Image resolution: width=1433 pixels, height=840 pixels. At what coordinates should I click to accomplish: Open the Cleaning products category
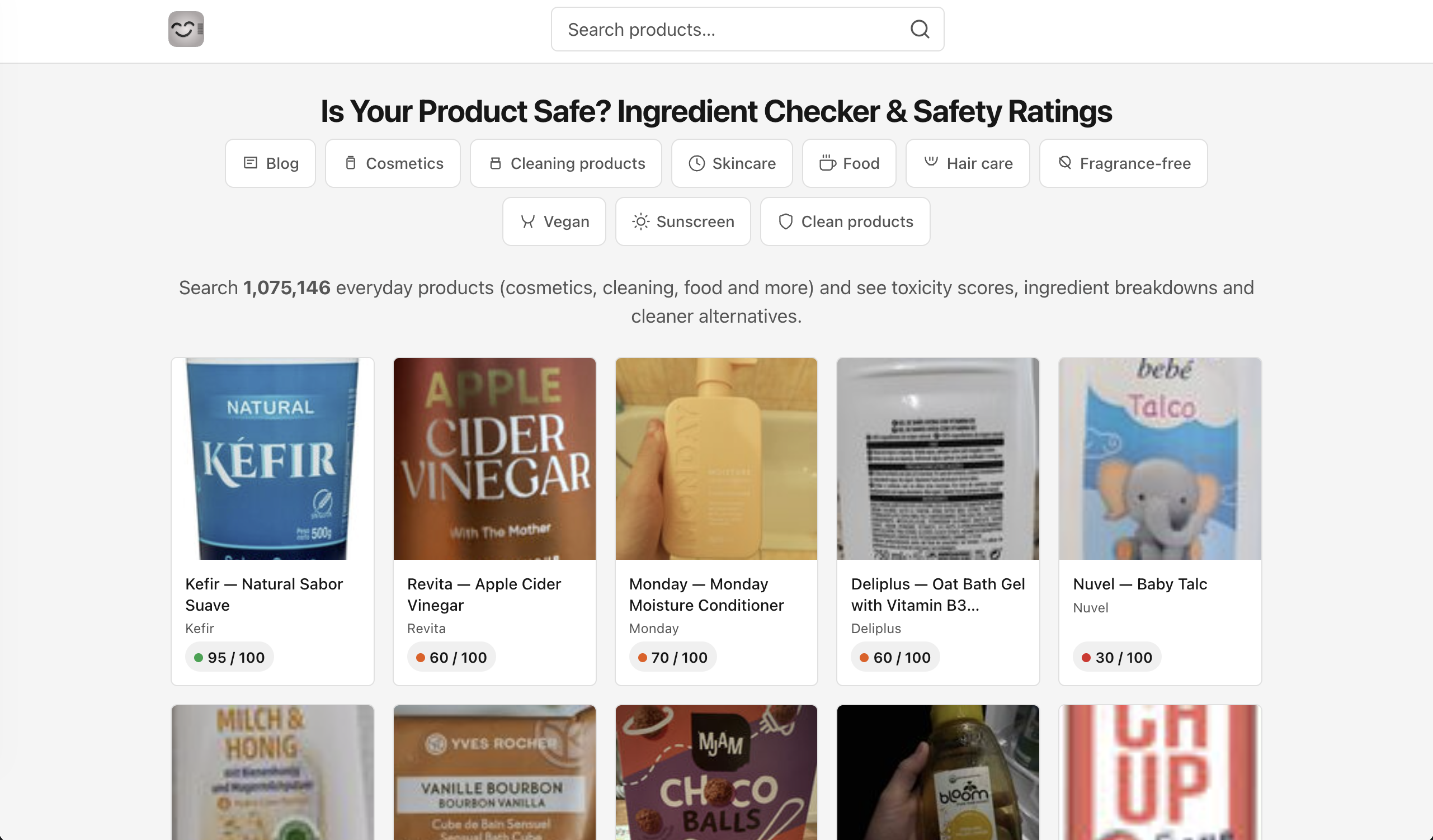click(x=566, y=163)
